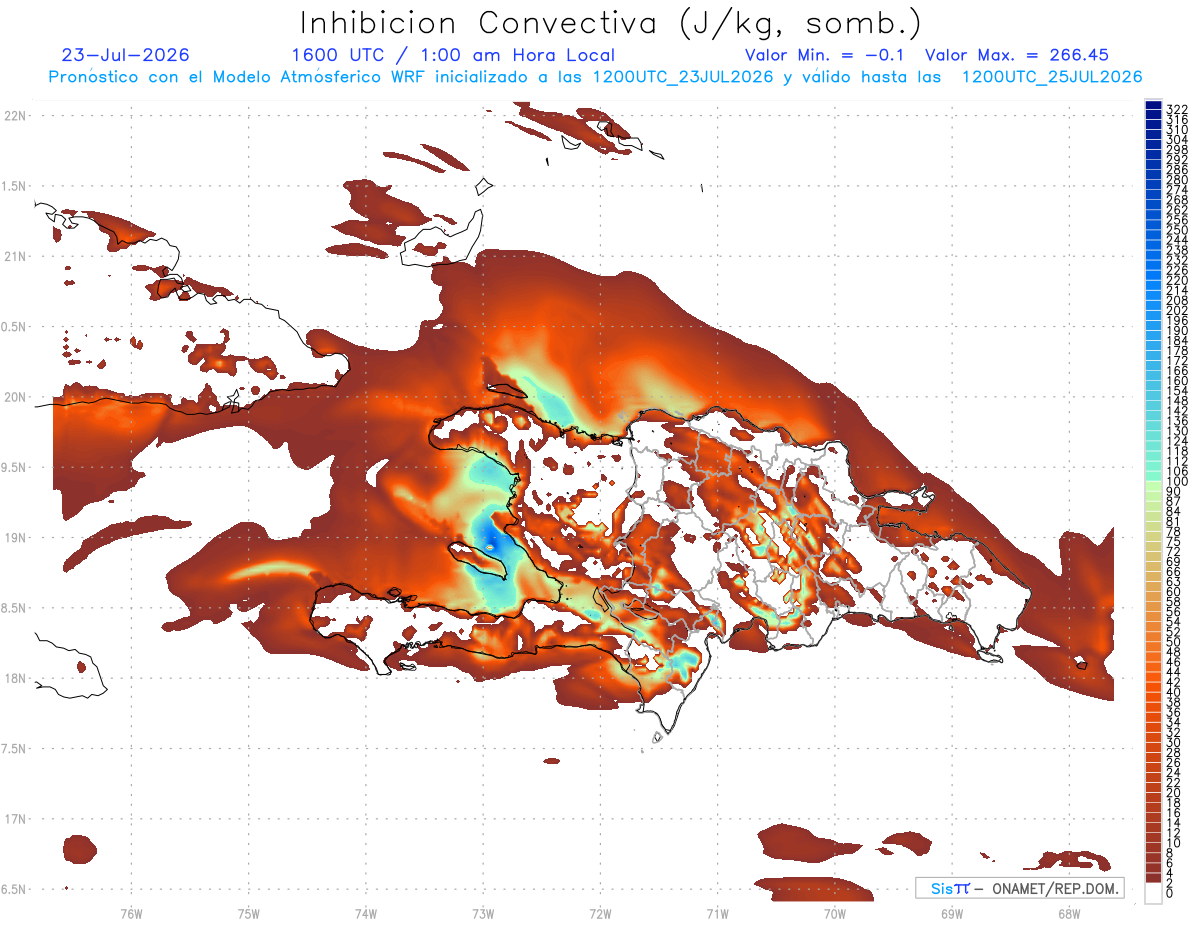This screenshot has height=927, width=1200.
Task: Pick the white swatch beside the 0 label
Action: (x=1153, y=891)
